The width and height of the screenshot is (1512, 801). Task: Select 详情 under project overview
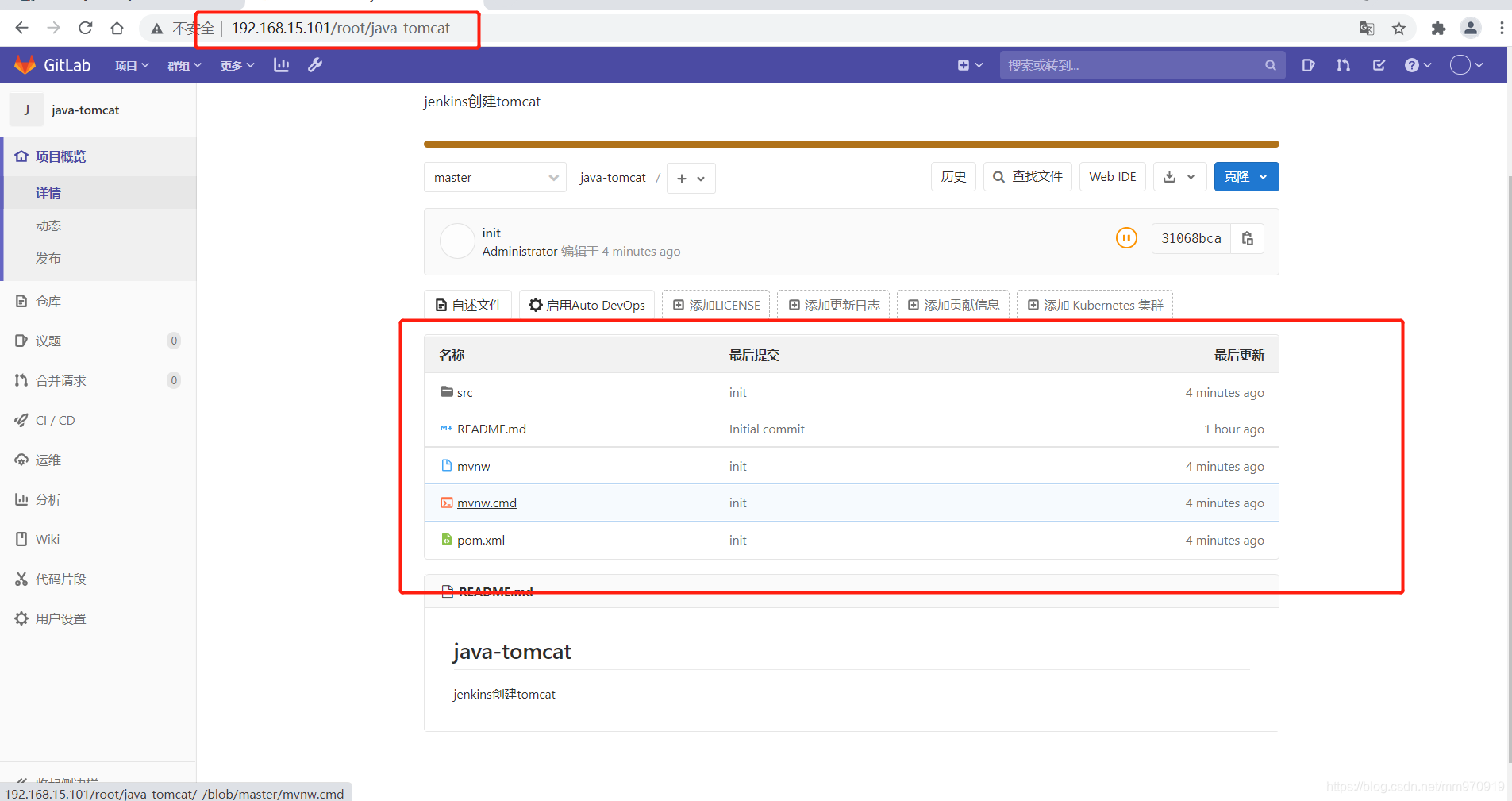coord(98,193)
